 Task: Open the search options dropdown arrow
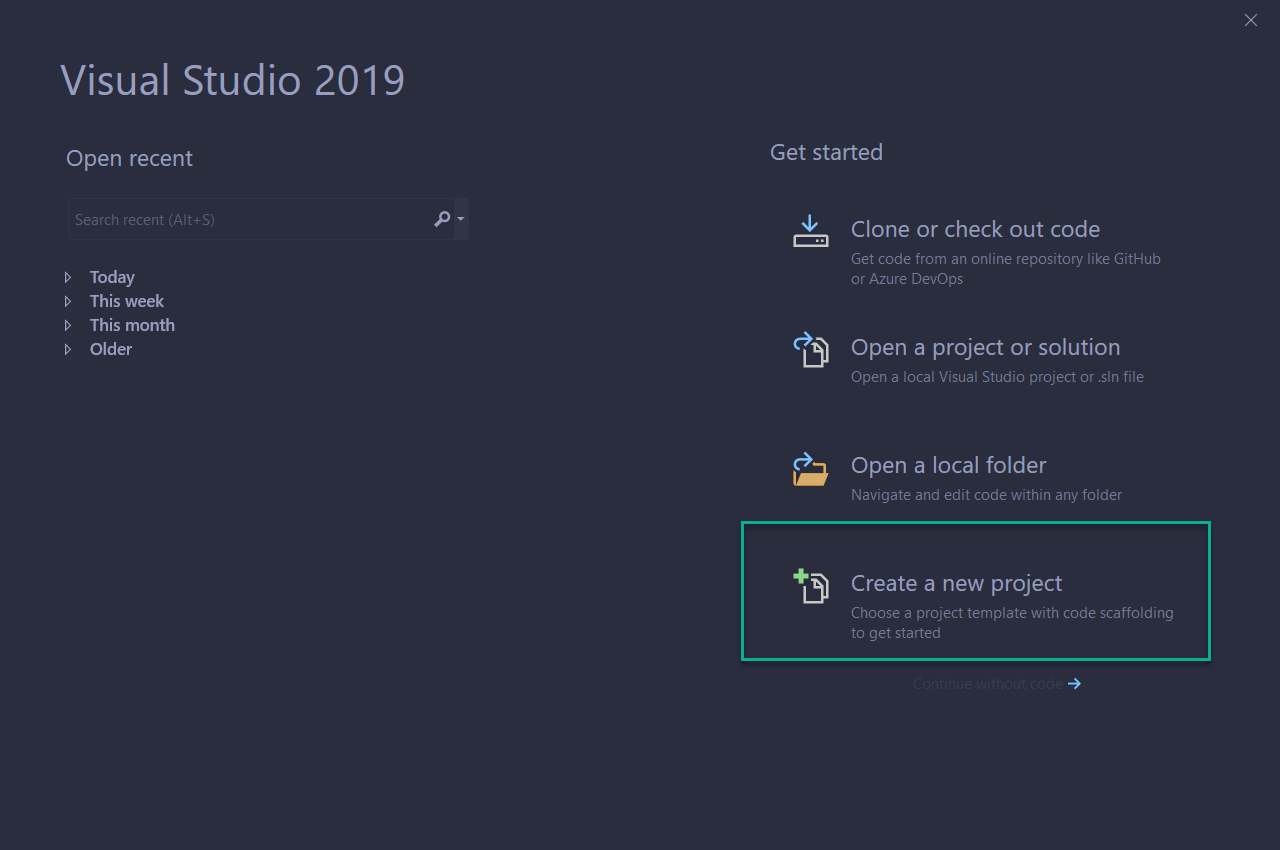(461, 219)
